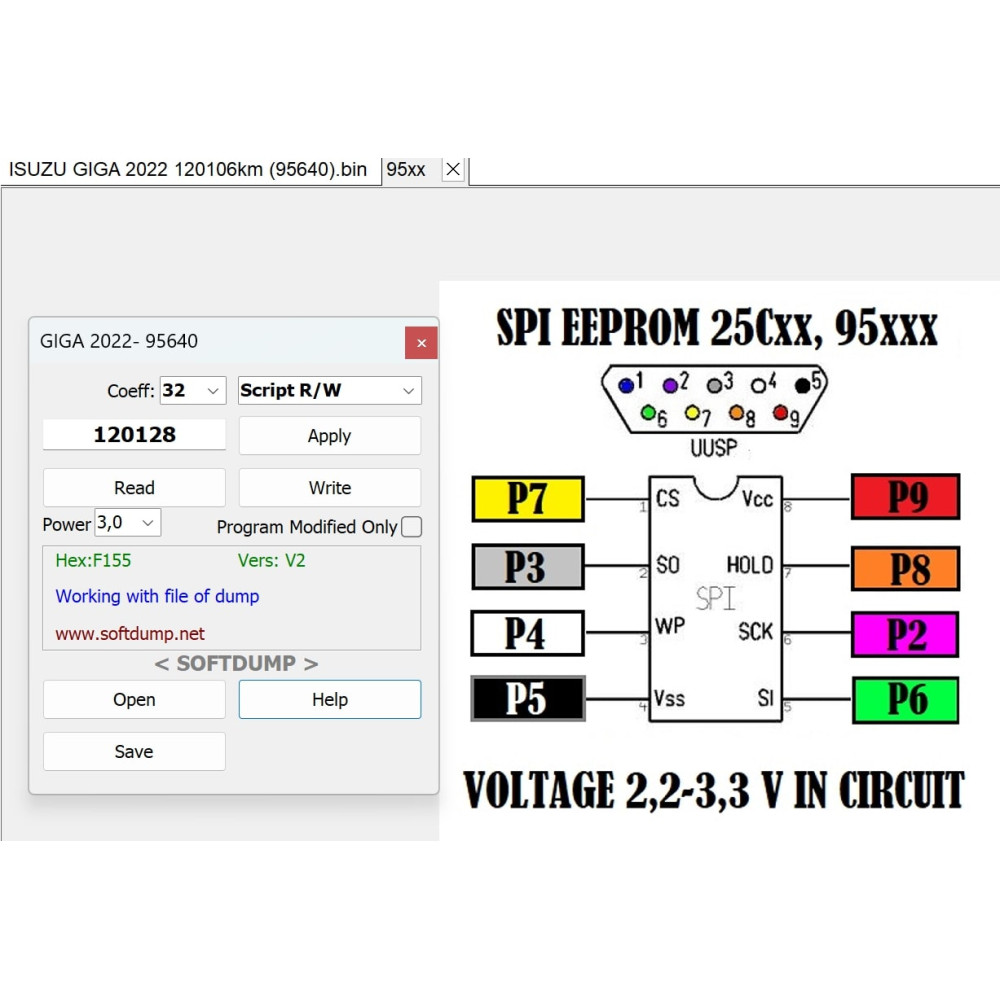Click the UUSP connector label
This screenshot has width=1000, height=1000.
tap(714, 448)
